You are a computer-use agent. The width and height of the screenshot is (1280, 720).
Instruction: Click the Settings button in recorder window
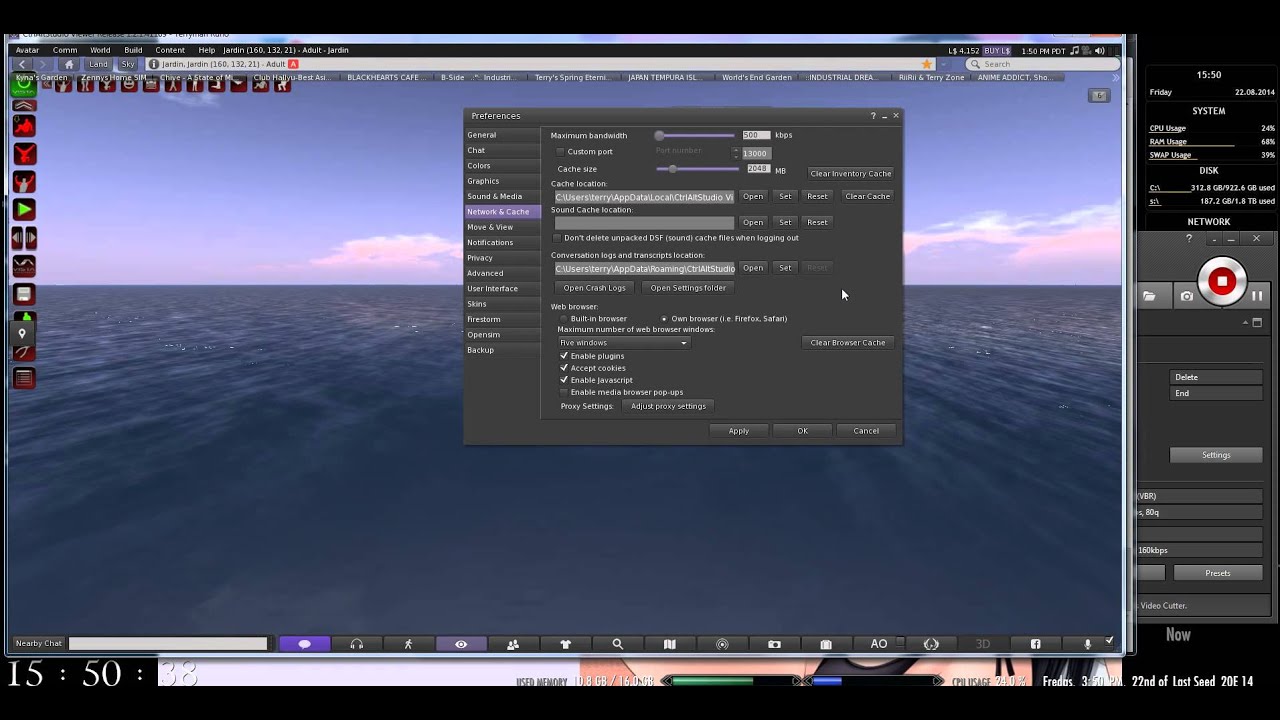[x=1216, y=455]
